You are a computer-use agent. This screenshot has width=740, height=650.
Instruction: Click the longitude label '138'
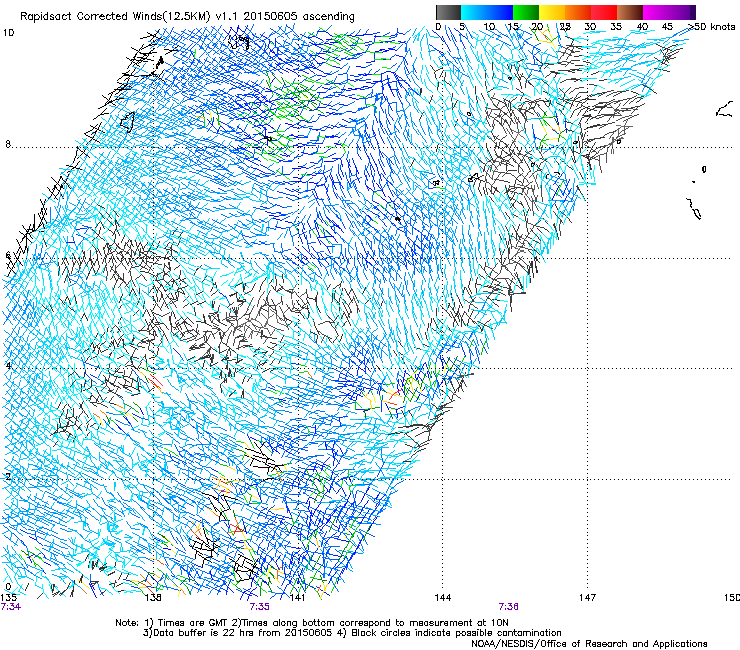(153, 598)
